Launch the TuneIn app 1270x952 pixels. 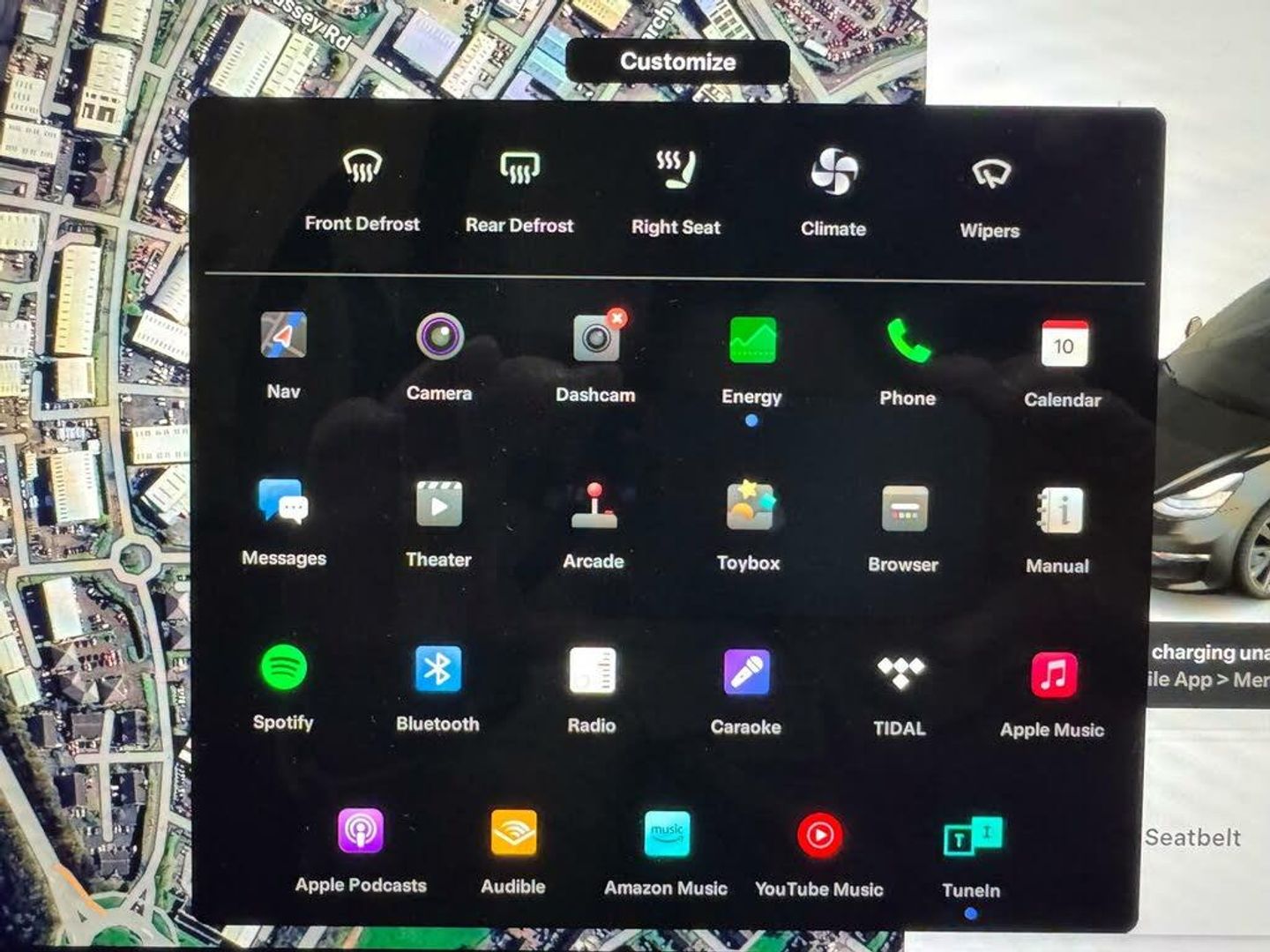pos(972,857)
